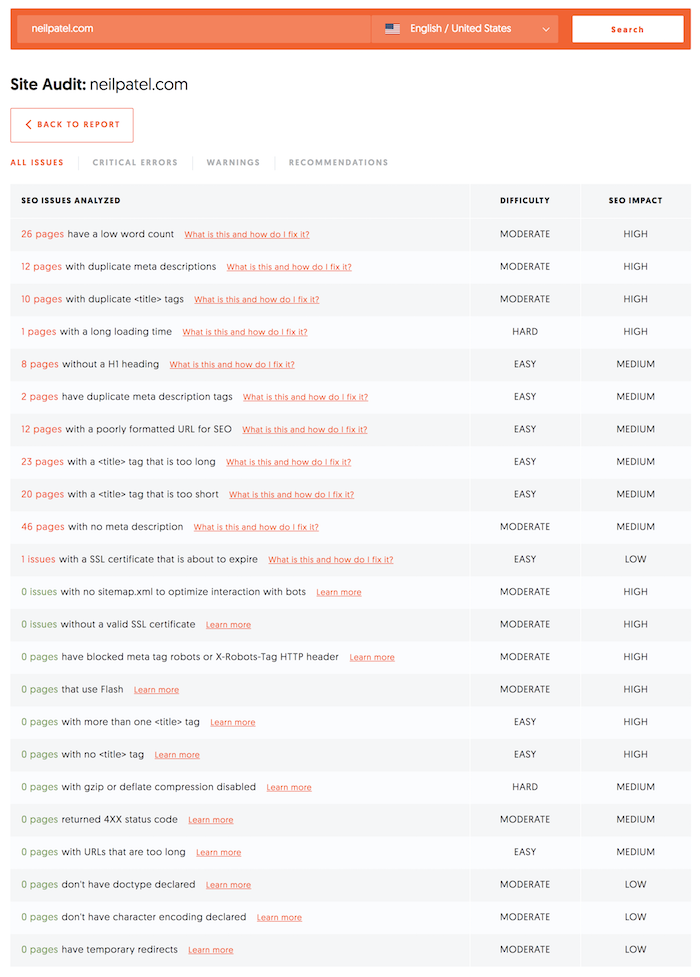The image size is (700, 977).
Task: Click the neilpatel.com domain input field
Action: tap(194, 29)
